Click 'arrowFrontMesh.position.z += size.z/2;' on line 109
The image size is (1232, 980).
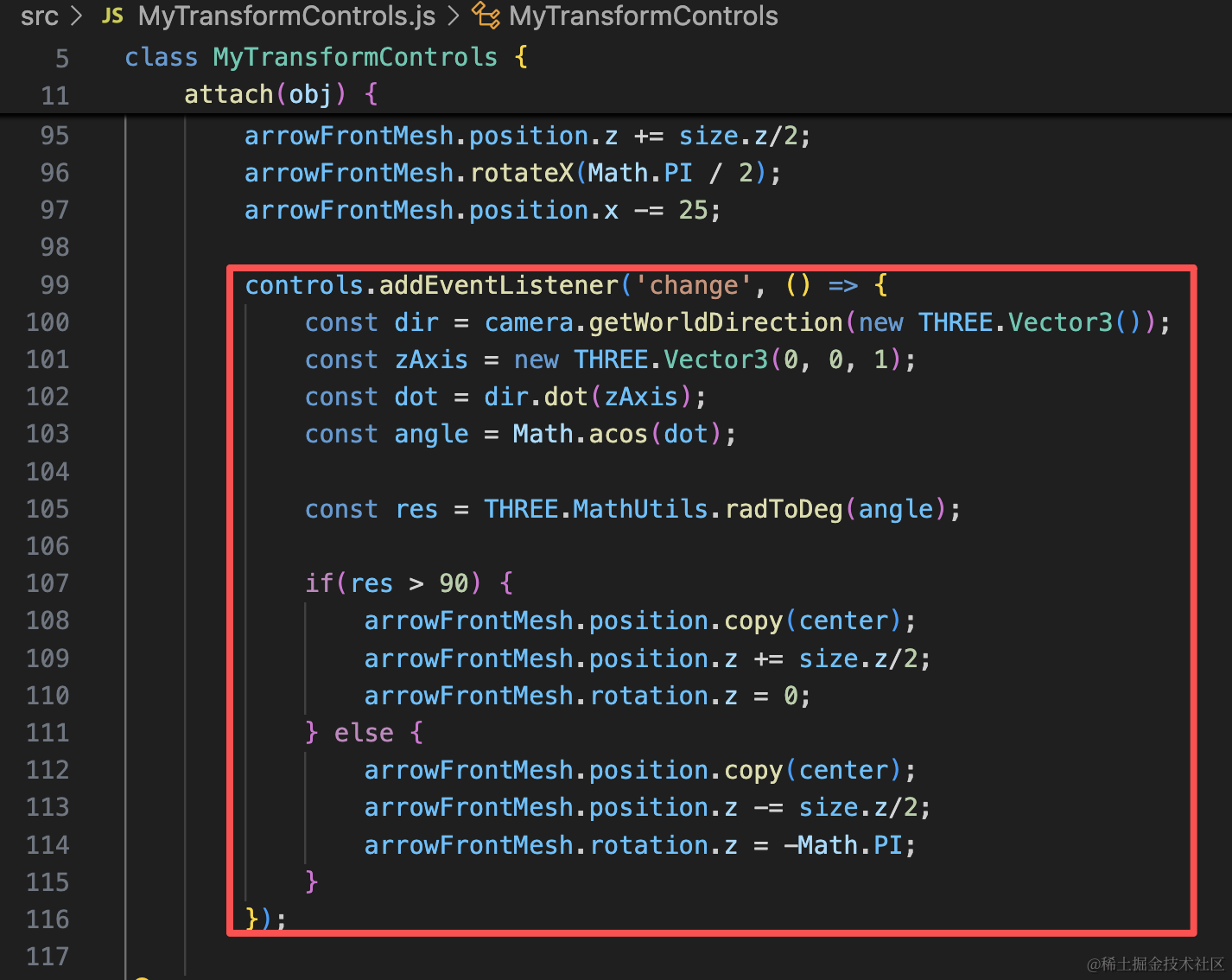[647, 659]
